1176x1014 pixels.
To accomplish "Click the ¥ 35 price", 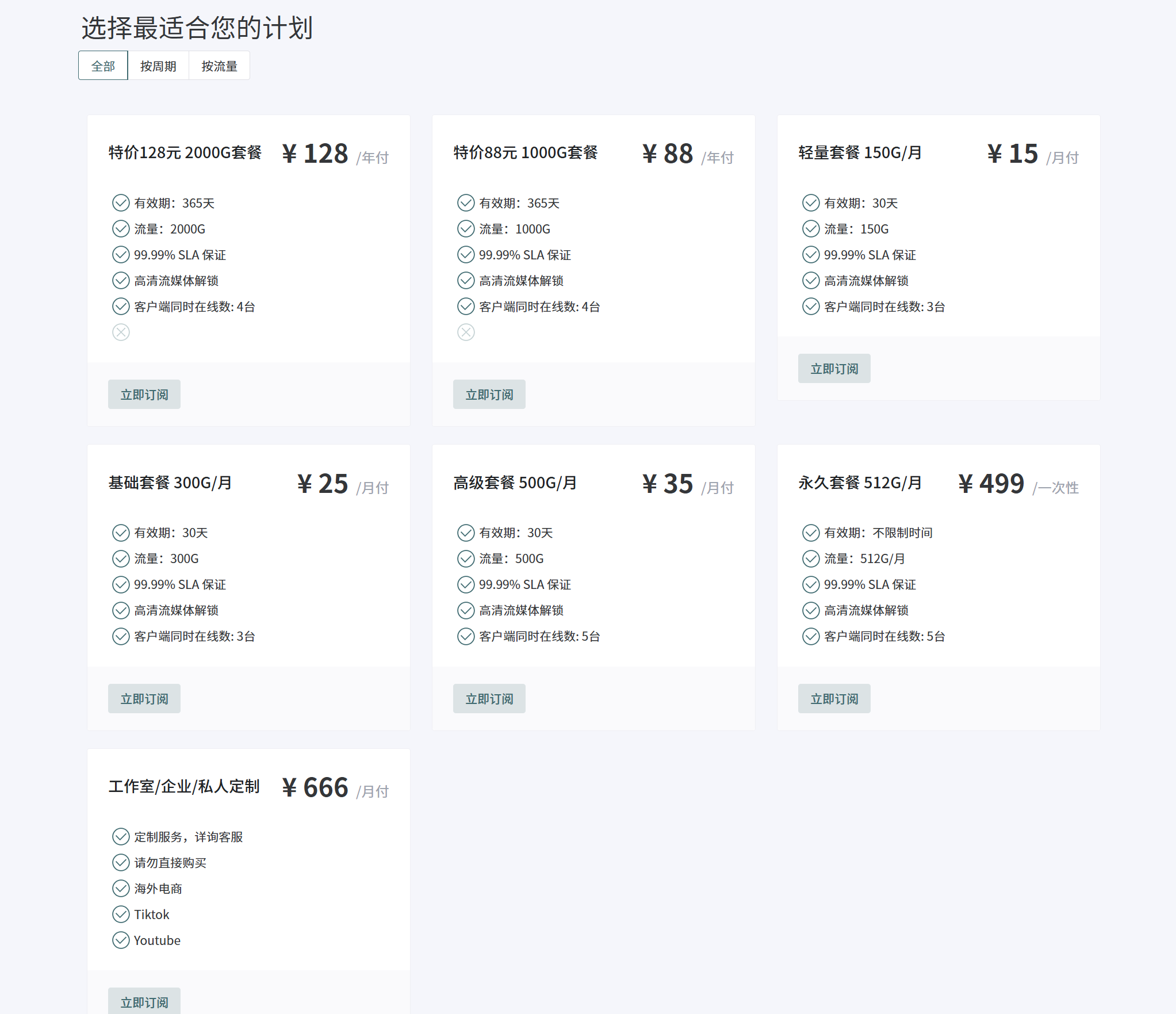I will [668, 484].
